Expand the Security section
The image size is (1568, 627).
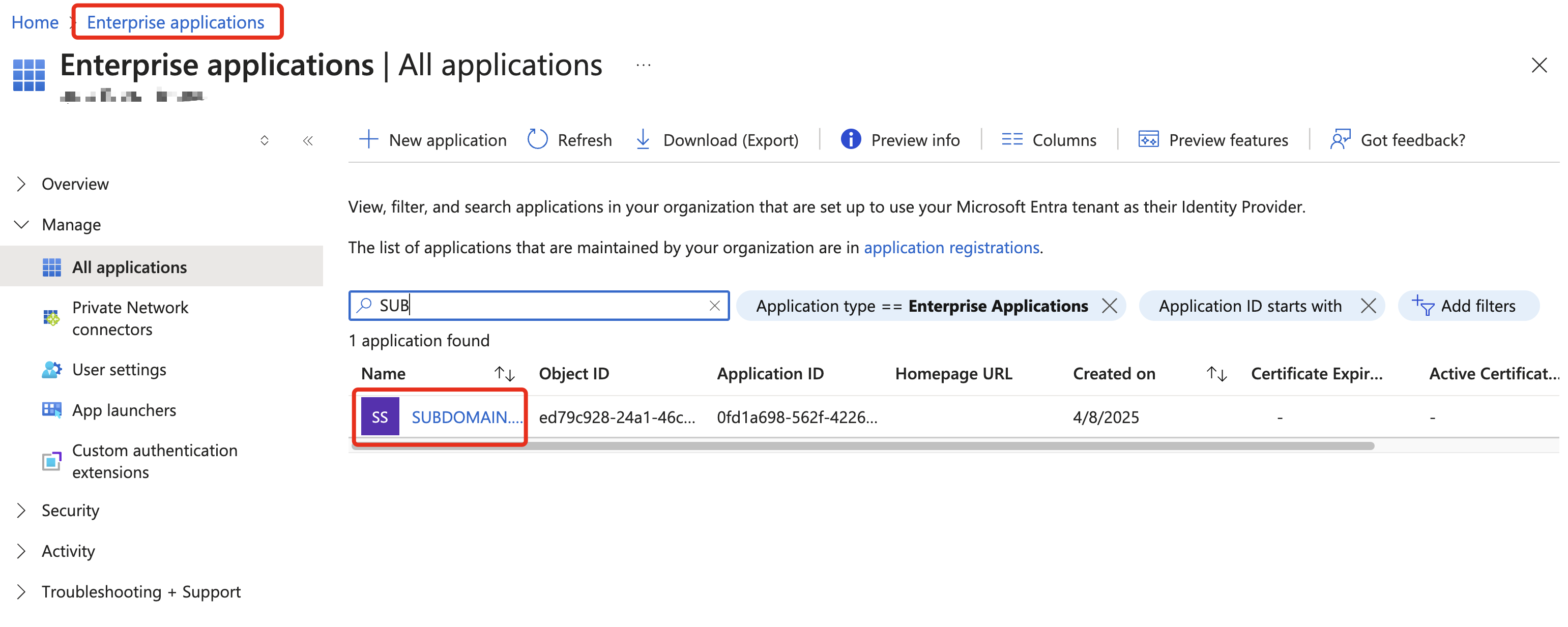70,510
